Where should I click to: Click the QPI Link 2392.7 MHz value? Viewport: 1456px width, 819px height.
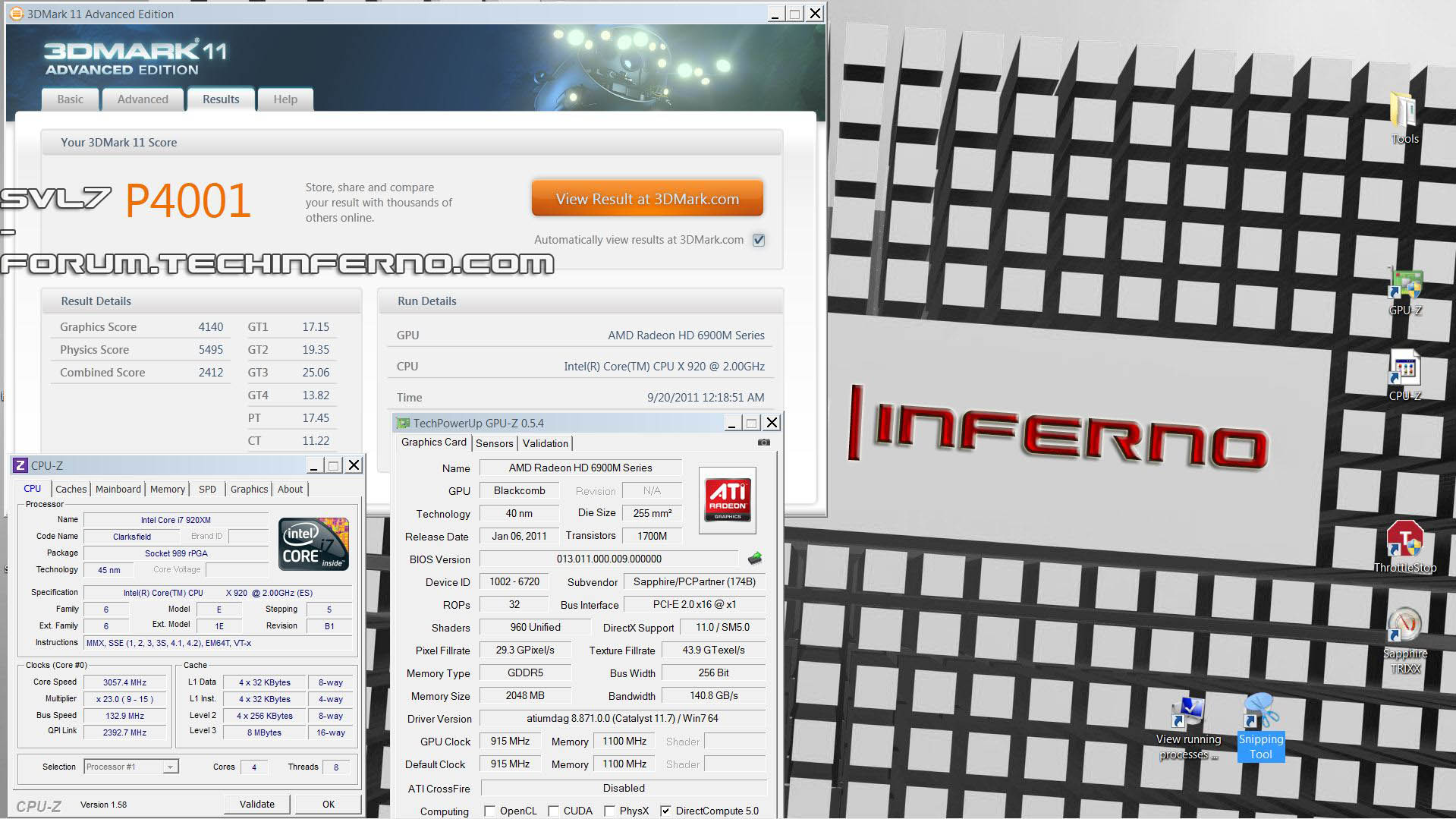[124, 732]
